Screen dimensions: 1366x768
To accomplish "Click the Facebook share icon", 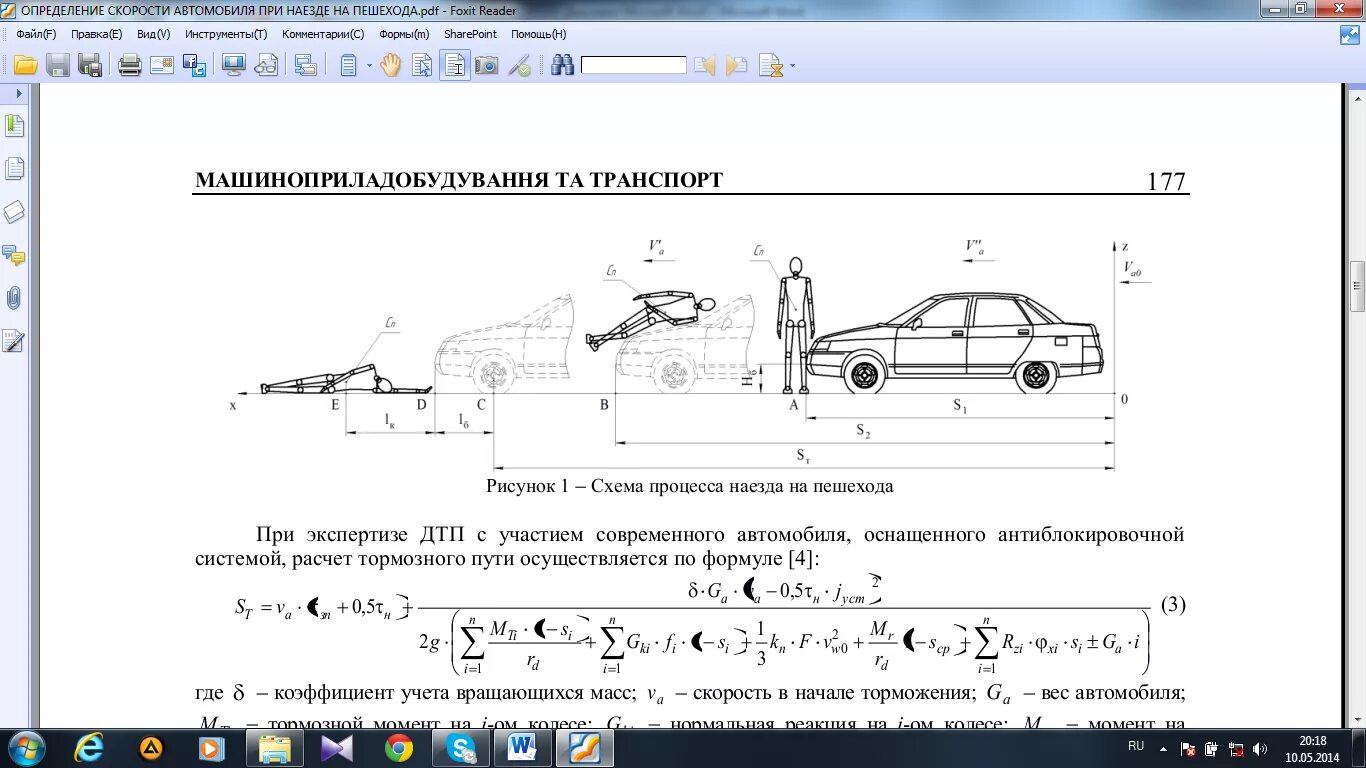I will (194, 66).
